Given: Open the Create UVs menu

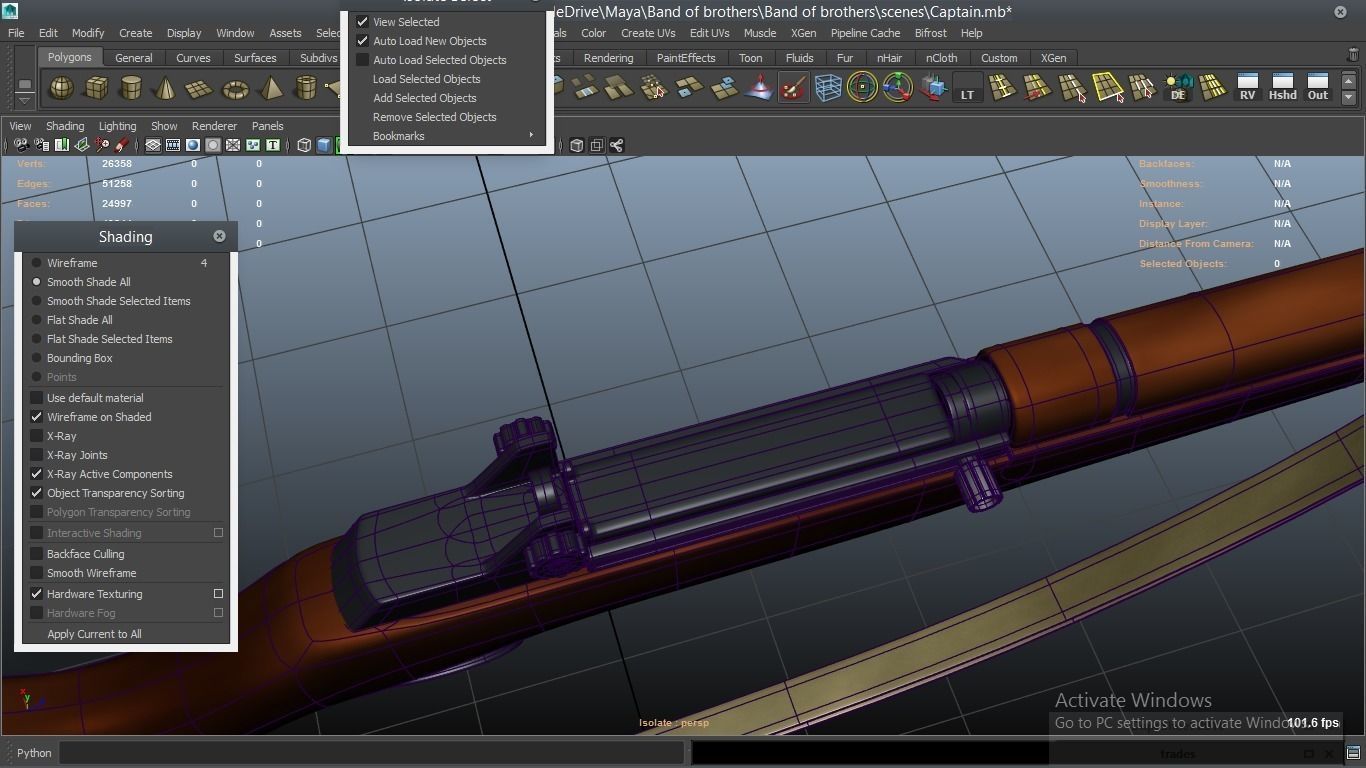Looking at the screenshot, I should [648, 33].
